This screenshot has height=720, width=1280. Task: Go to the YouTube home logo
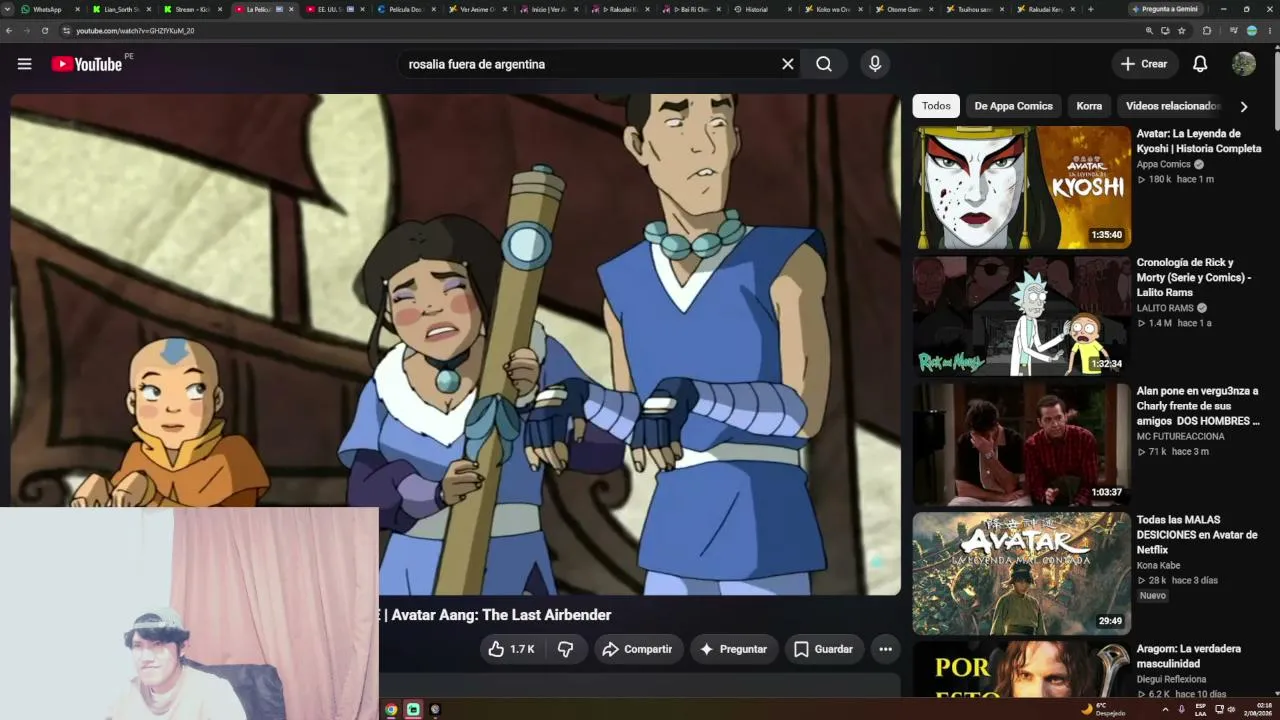pyautogui.click(x=87, y=64)
